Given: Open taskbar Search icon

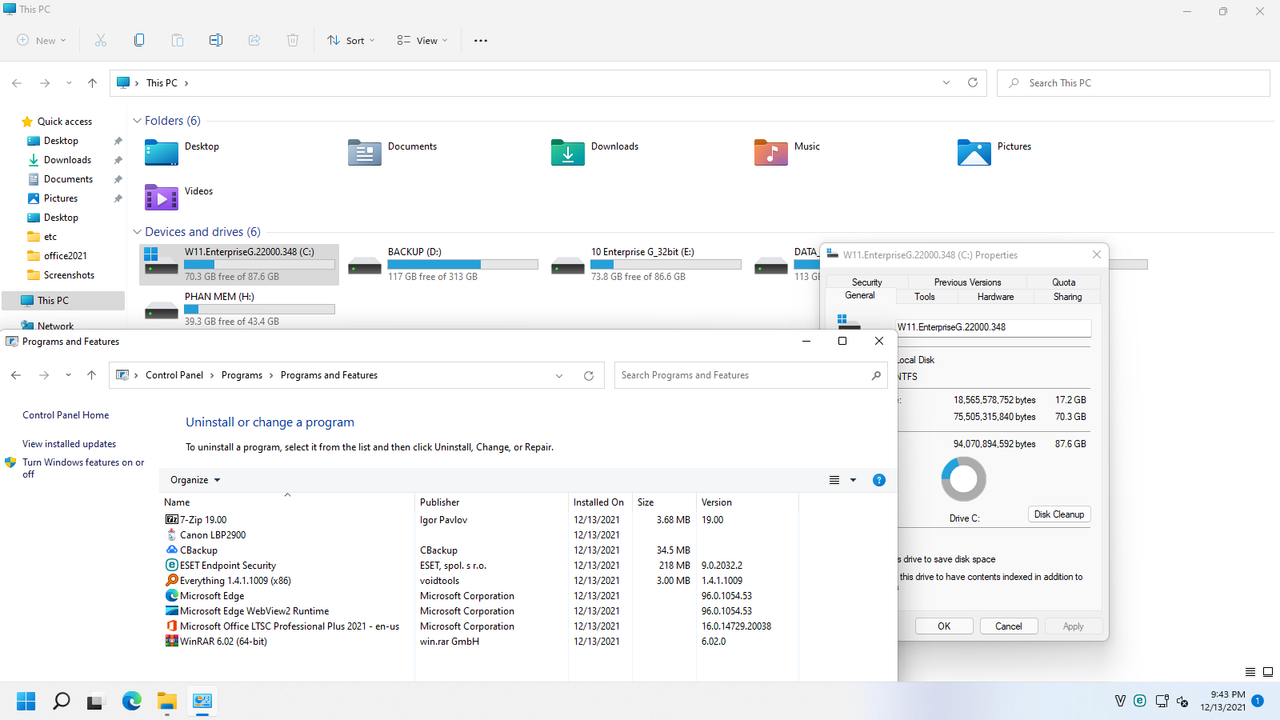Looking at the screenshot, I should (61, 701).
